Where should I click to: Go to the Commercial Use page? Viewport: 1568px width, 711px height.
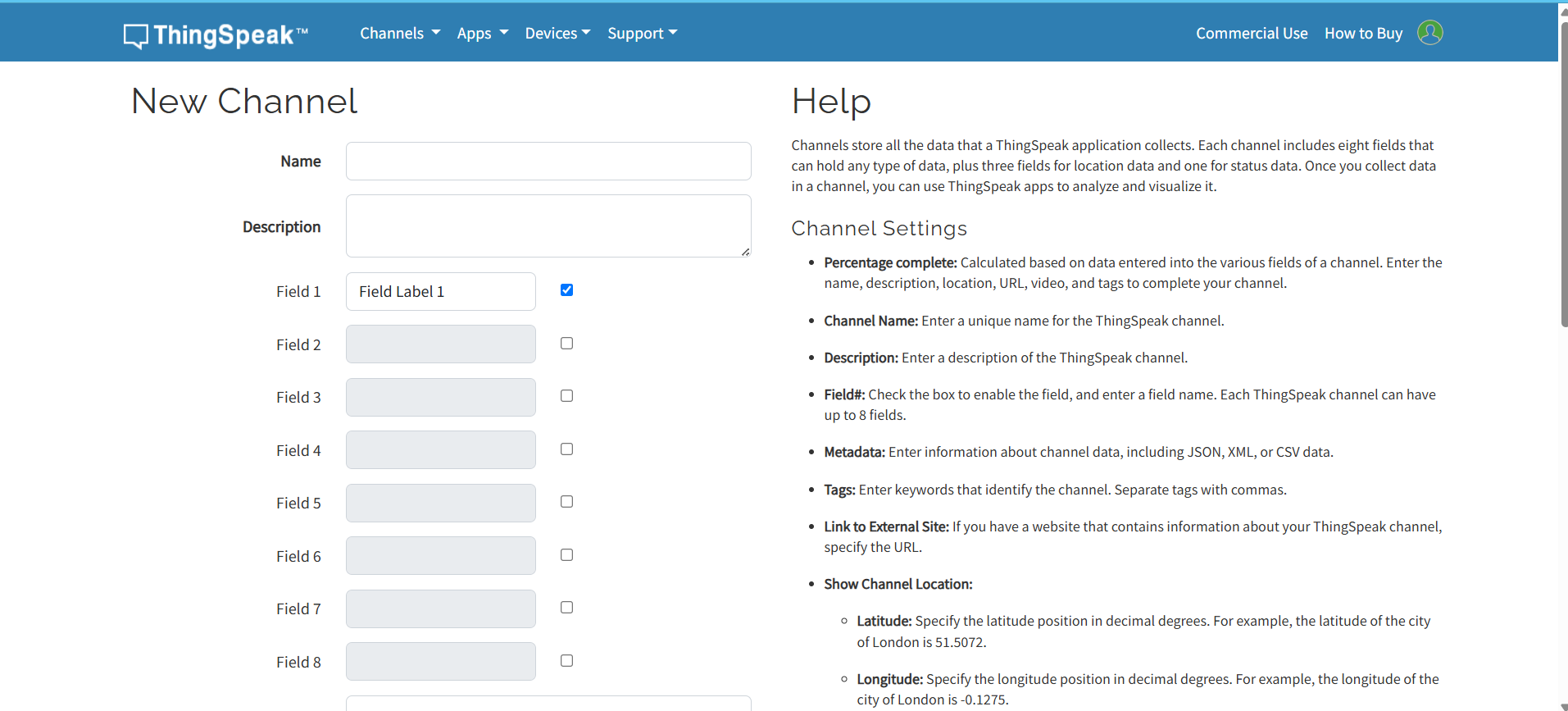pyautogui.click(x=1252, y=34)
